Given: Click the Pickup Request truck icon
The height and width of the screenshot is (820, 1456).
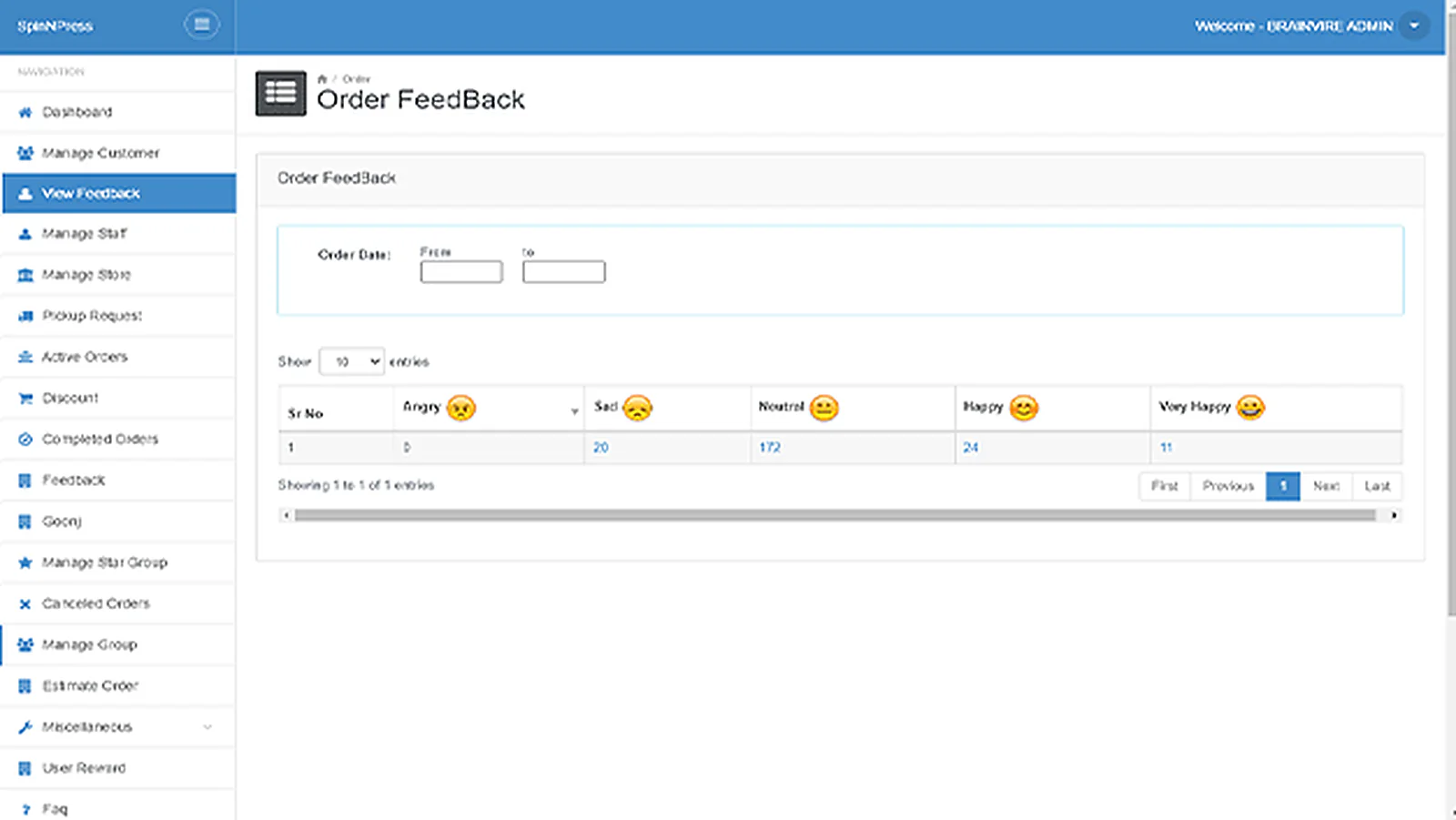Looking at the screenshot, I should pos(25,316).
